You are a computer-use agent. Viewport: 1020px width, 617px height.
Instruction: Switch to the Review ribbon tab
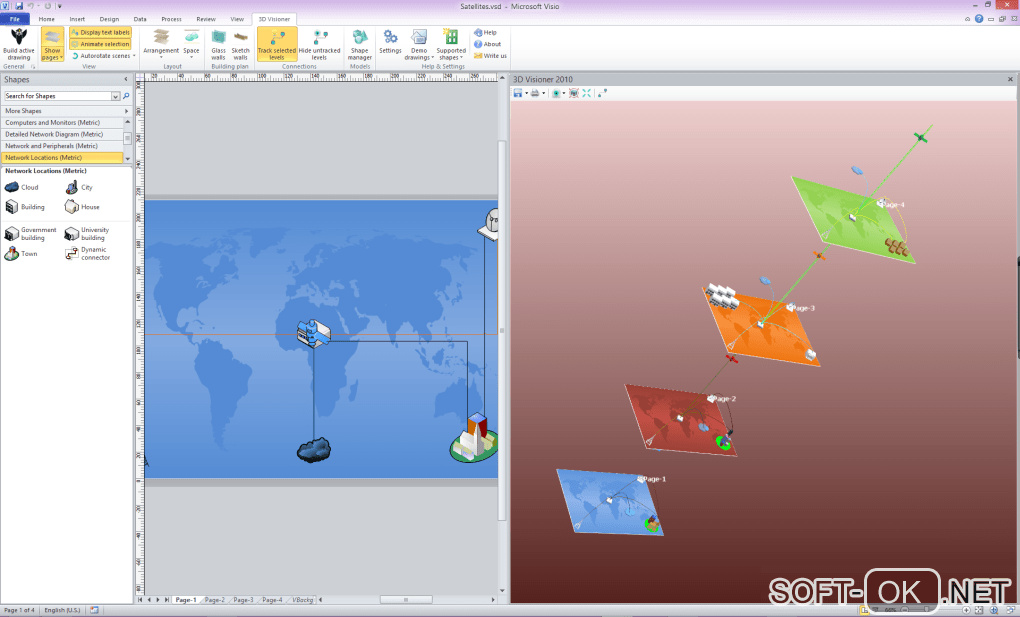coord(206,19)
